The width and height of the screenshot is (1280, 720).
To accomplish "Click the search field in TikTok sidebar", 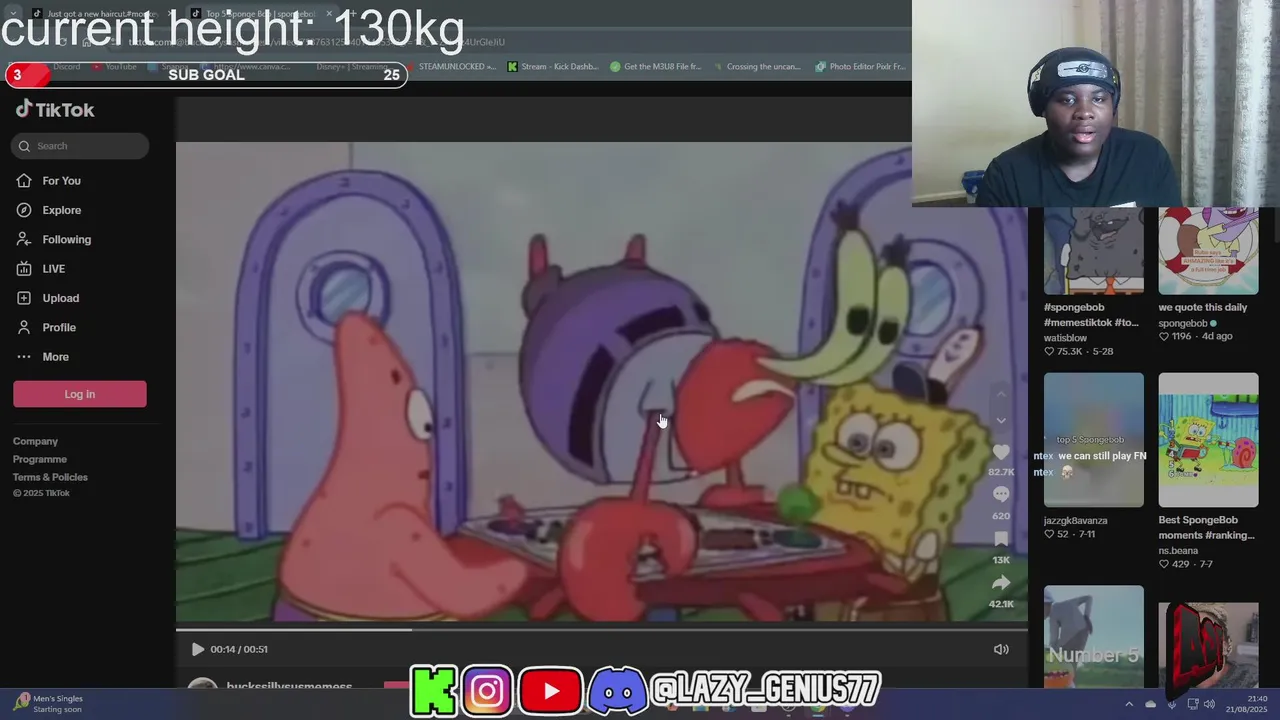I will pyautogui.click(x=80, y=146).
